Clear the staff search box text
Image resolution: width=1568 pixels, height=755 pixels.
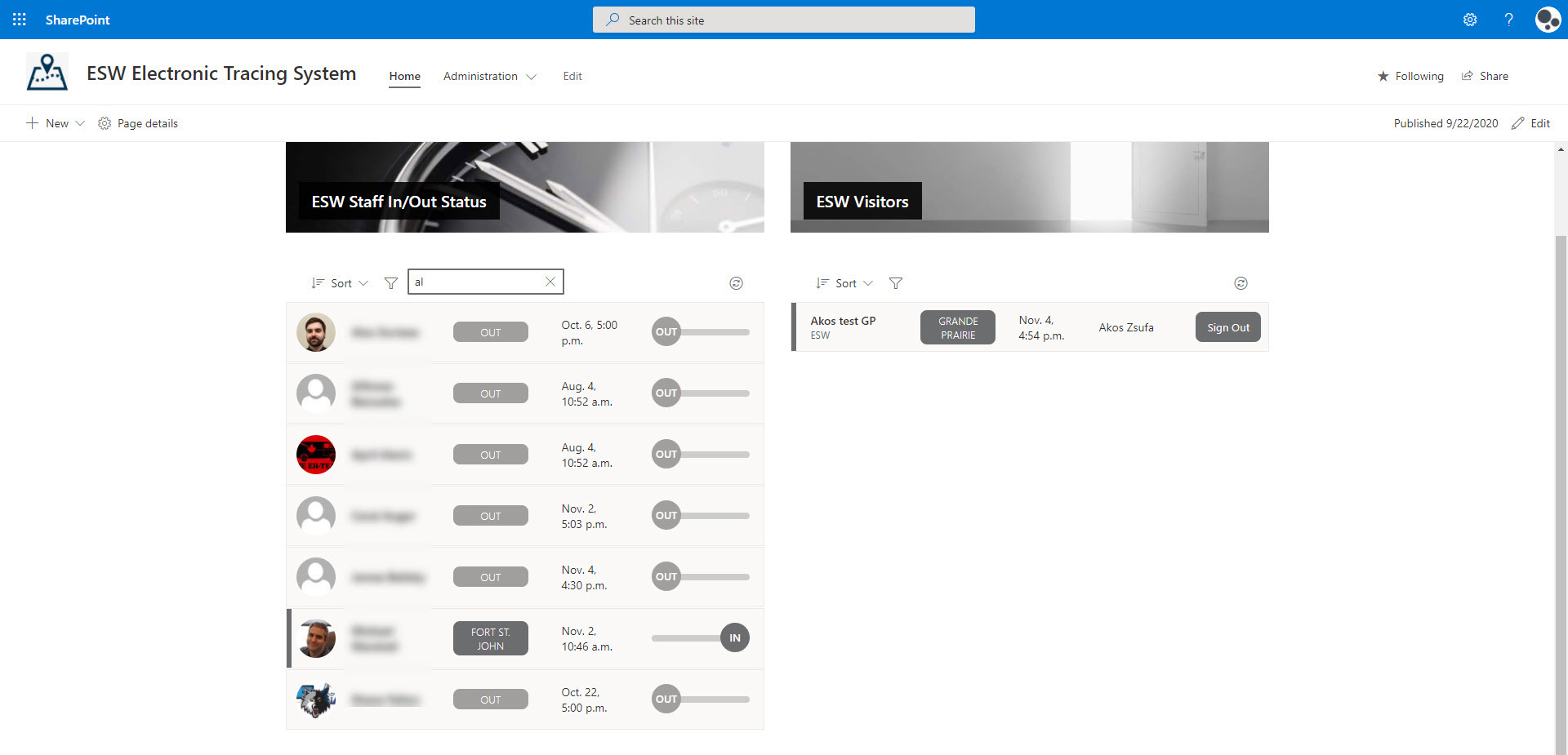[550, 282]
